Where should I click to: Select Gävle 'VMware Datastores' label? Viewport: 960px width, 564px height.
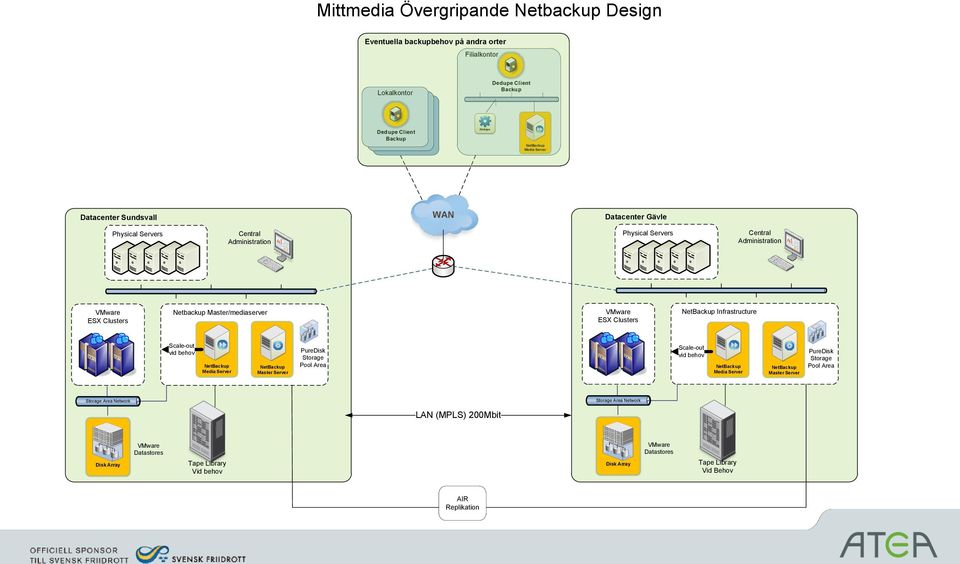point(659,448)
